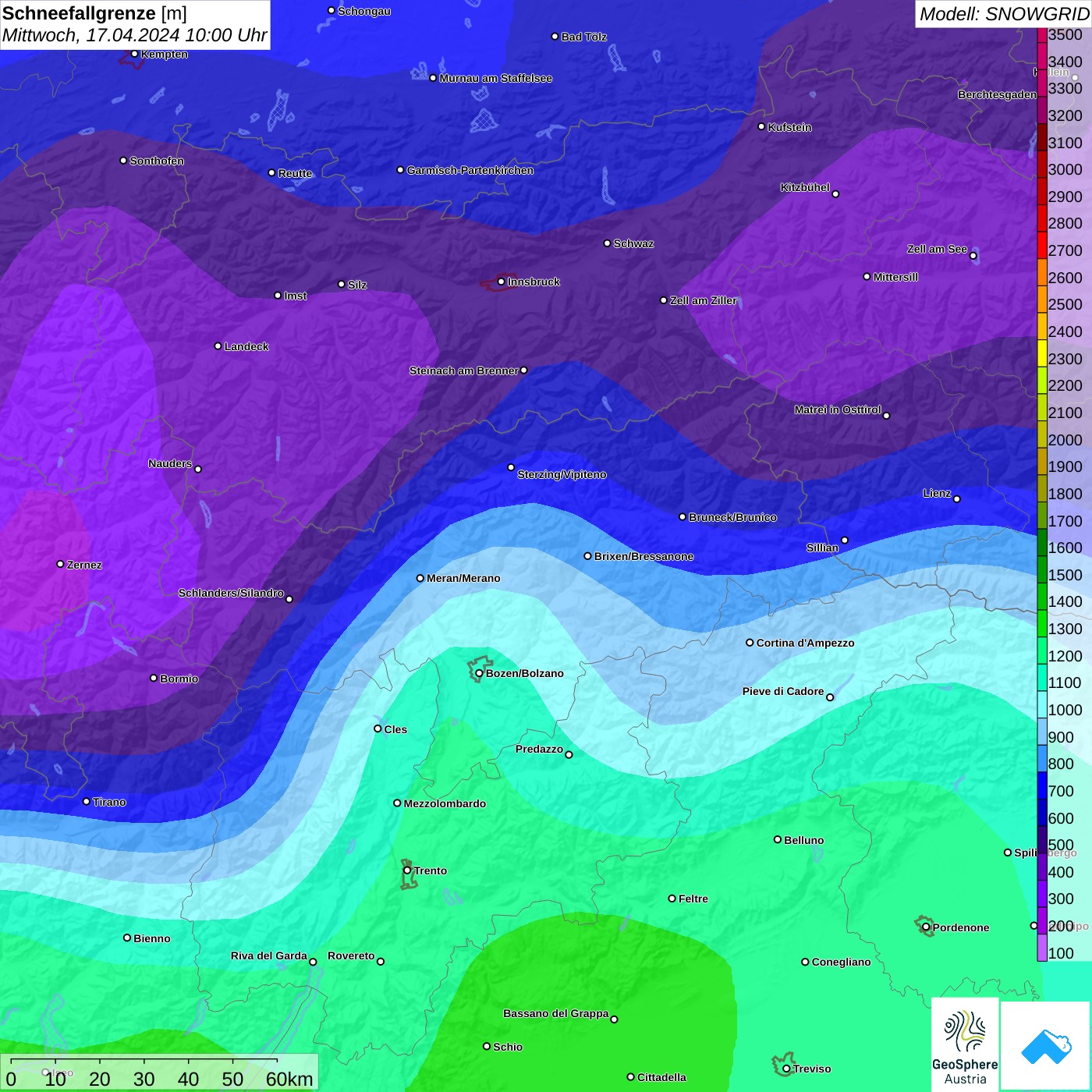
Task: Click the date line "Mittwoch, 17.04.2024 10:00 Uhr"
Action: (x=134, y=36)
